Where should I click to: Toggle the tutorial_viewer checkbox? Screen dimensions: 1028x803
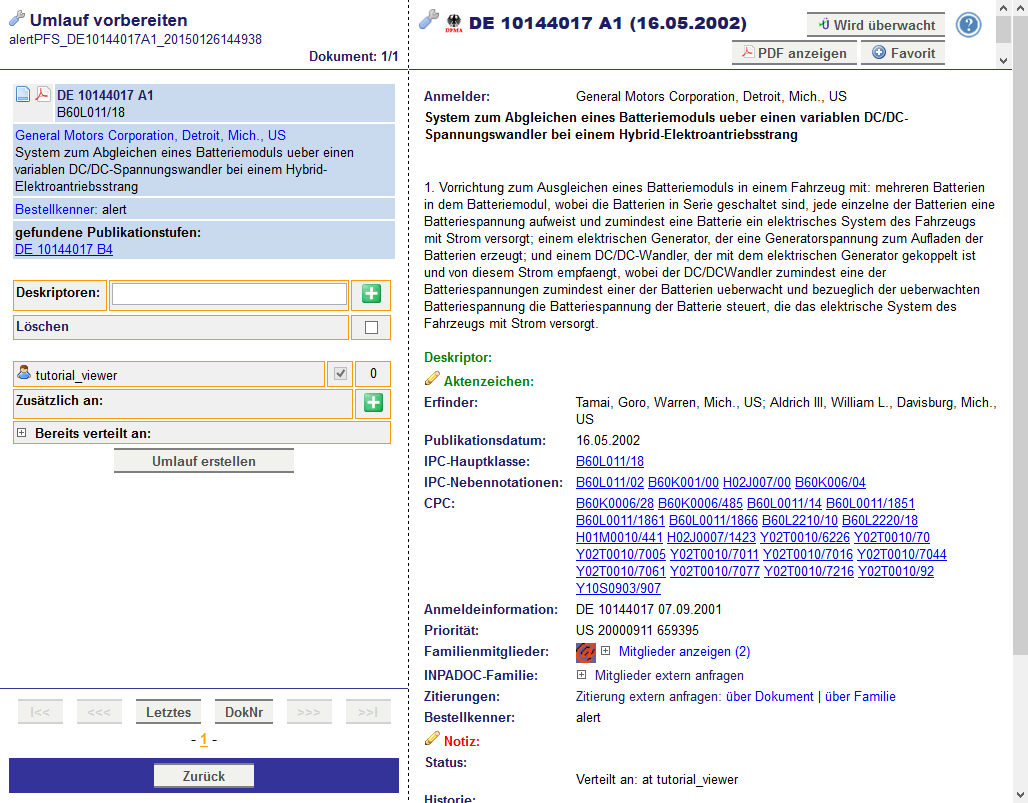(341, 374)
